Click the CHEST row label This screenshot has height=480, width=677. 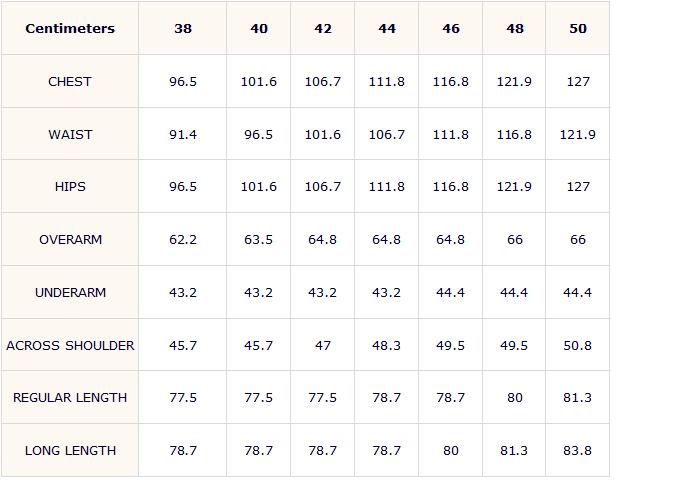[x=70, y=82]
